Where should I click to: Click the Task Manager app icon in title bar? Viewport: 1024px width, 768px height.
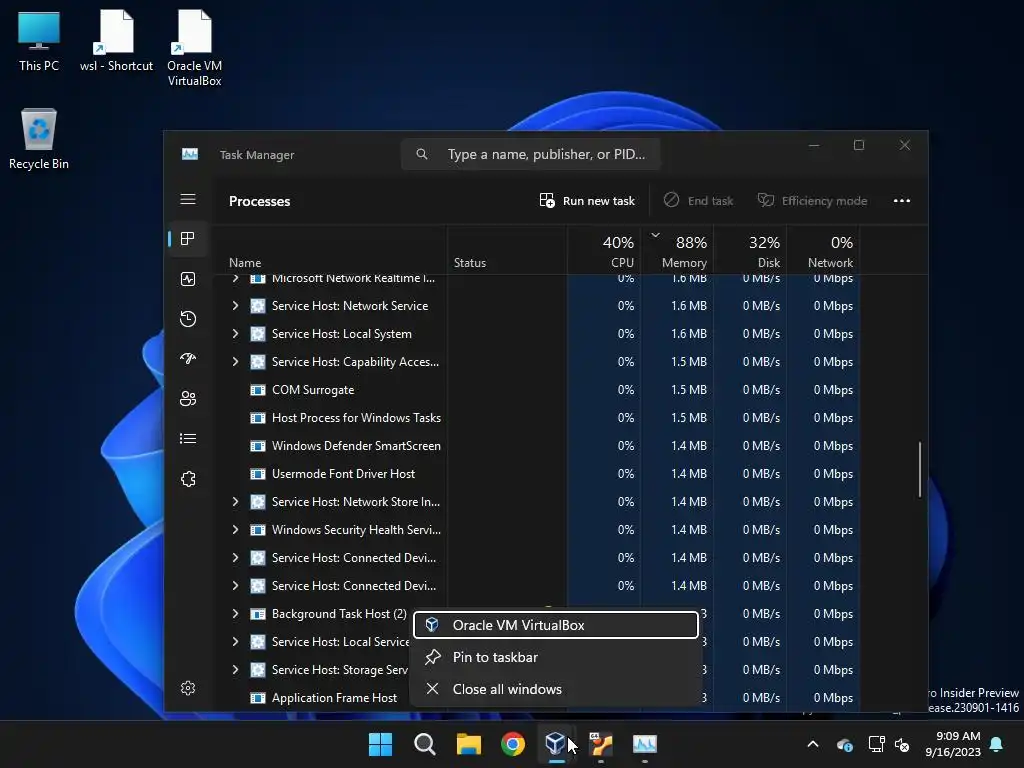pyautogui.click(x=190, y=154)
